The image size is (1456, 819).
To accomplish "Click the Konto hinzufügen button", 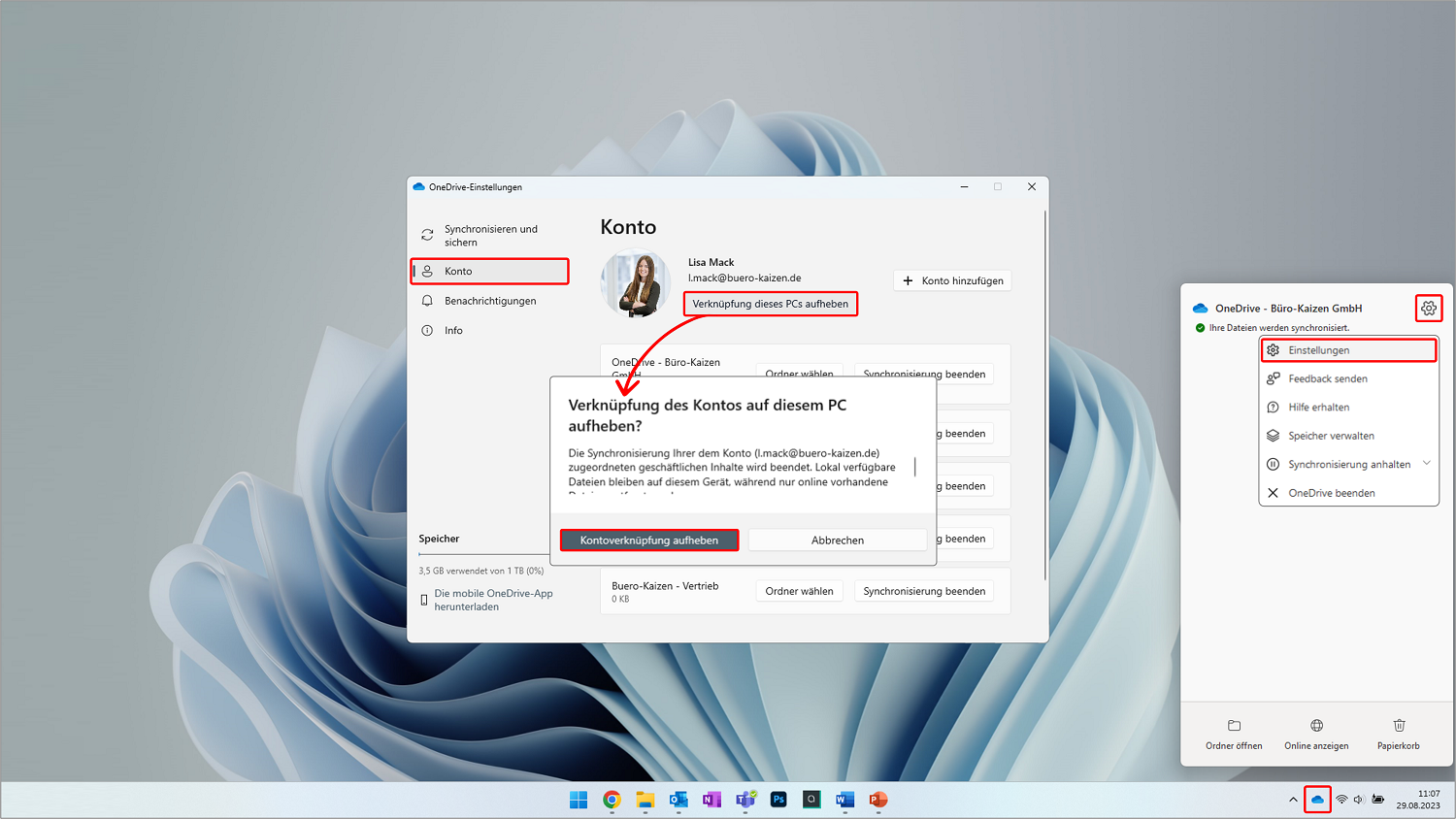I will pos(952,280).
